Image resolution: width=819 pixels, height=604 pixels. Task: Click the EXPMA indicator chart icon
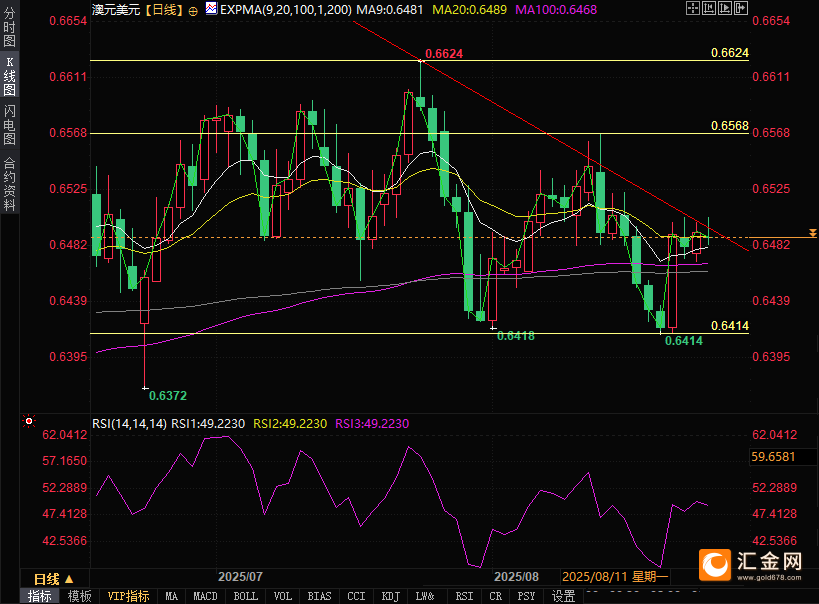pos(209,9)
